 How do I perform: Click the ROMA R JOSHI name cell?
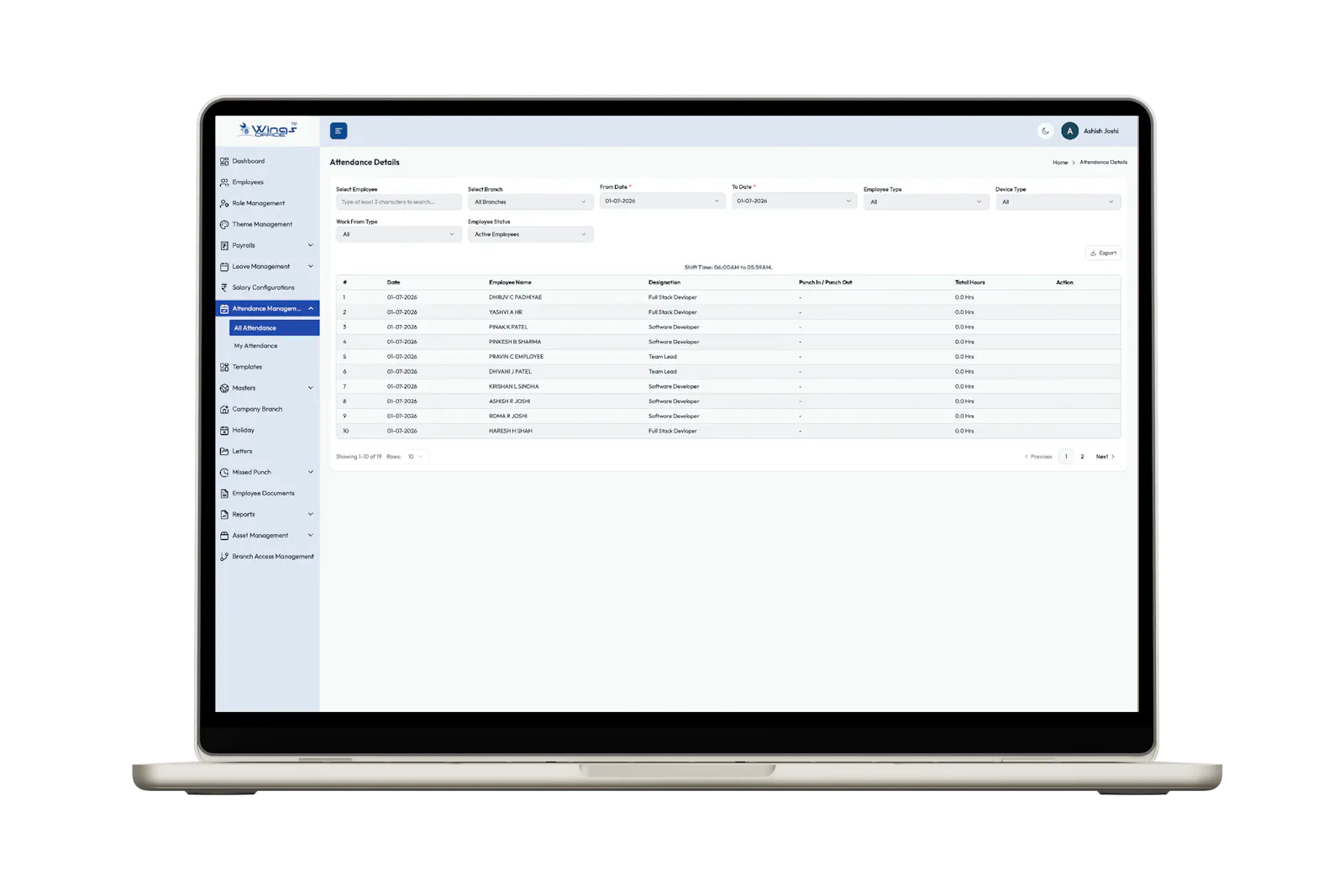(x=507, y=416)
